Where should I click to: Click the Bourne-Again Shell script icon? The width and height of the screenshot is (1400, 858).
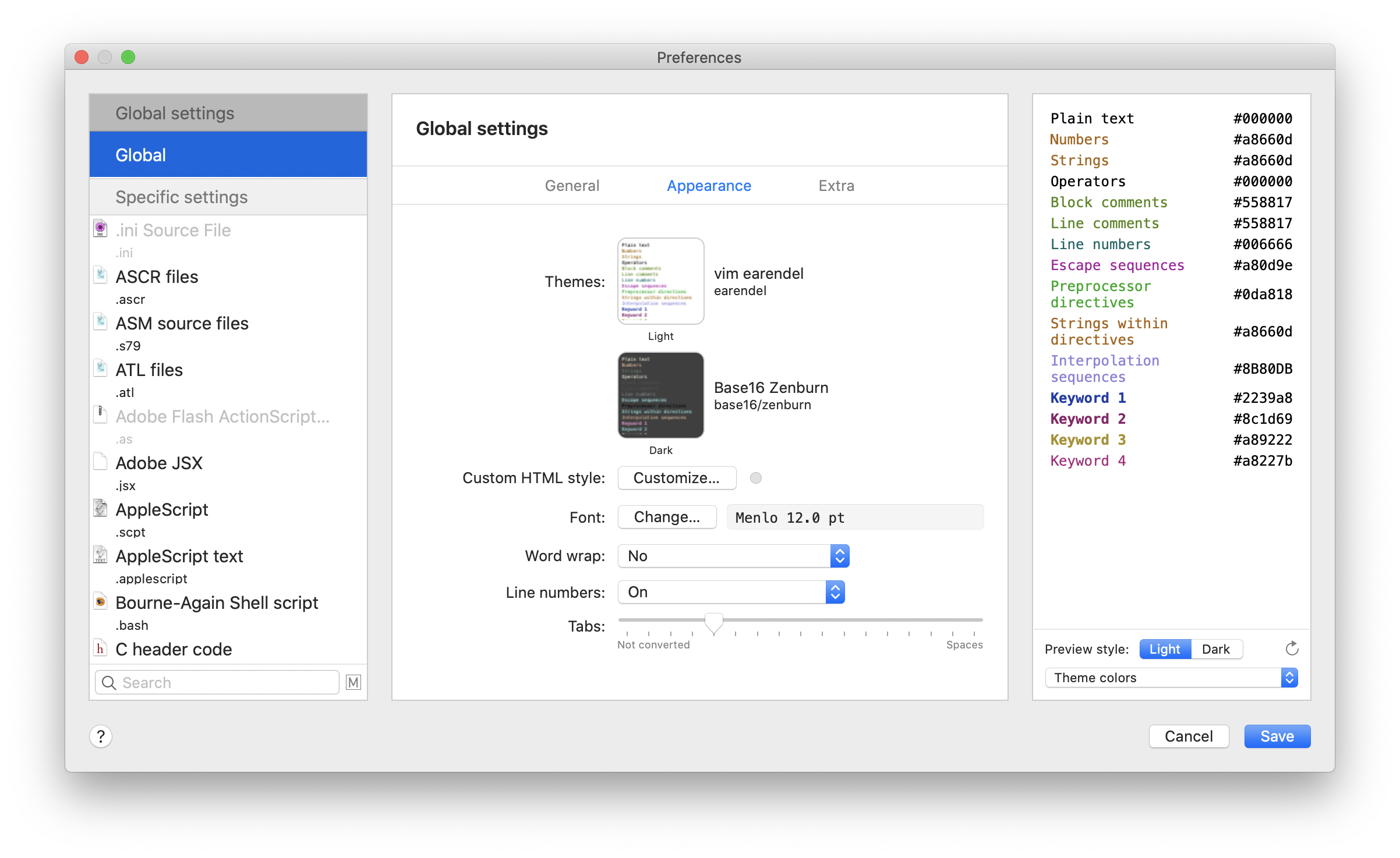click(x=101, y=601)
